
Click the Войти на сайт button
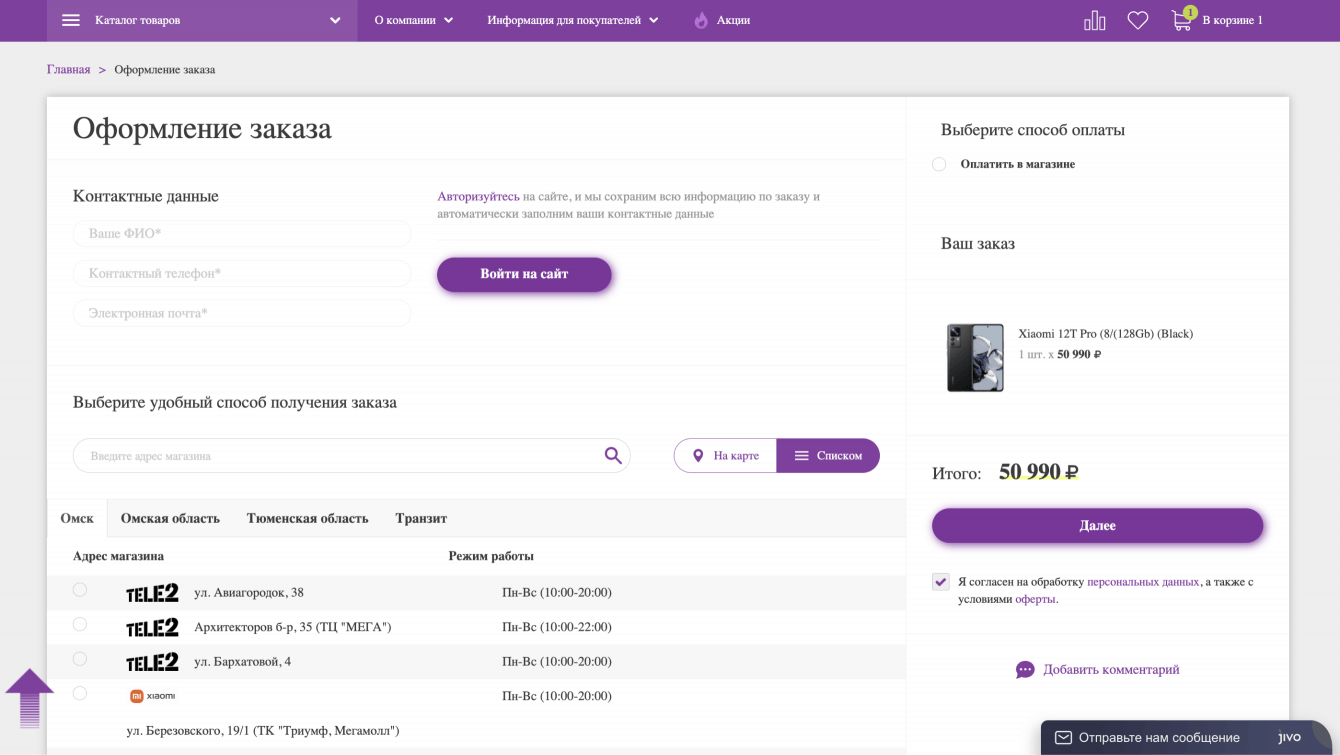tap(524, 275)
